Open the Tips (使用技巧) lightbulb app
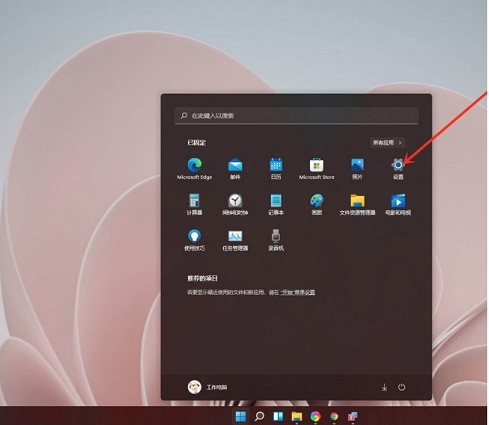Viewport: 489px width, 425px height. click(194, 240)
